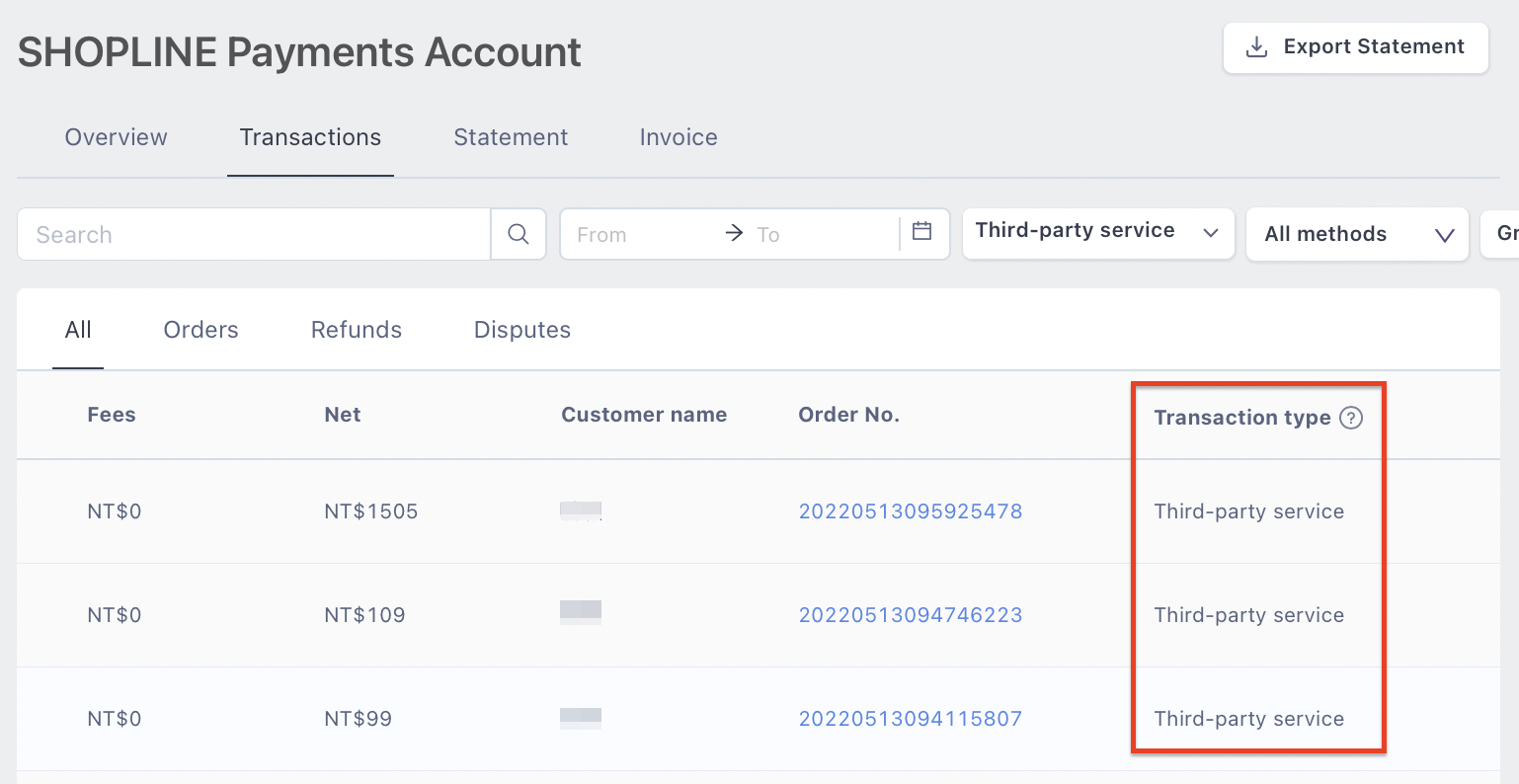The width and height of the screenshot is (1519, 784).
Task: Open order 20220513094746223 link
Action: [x=911, y=615]
